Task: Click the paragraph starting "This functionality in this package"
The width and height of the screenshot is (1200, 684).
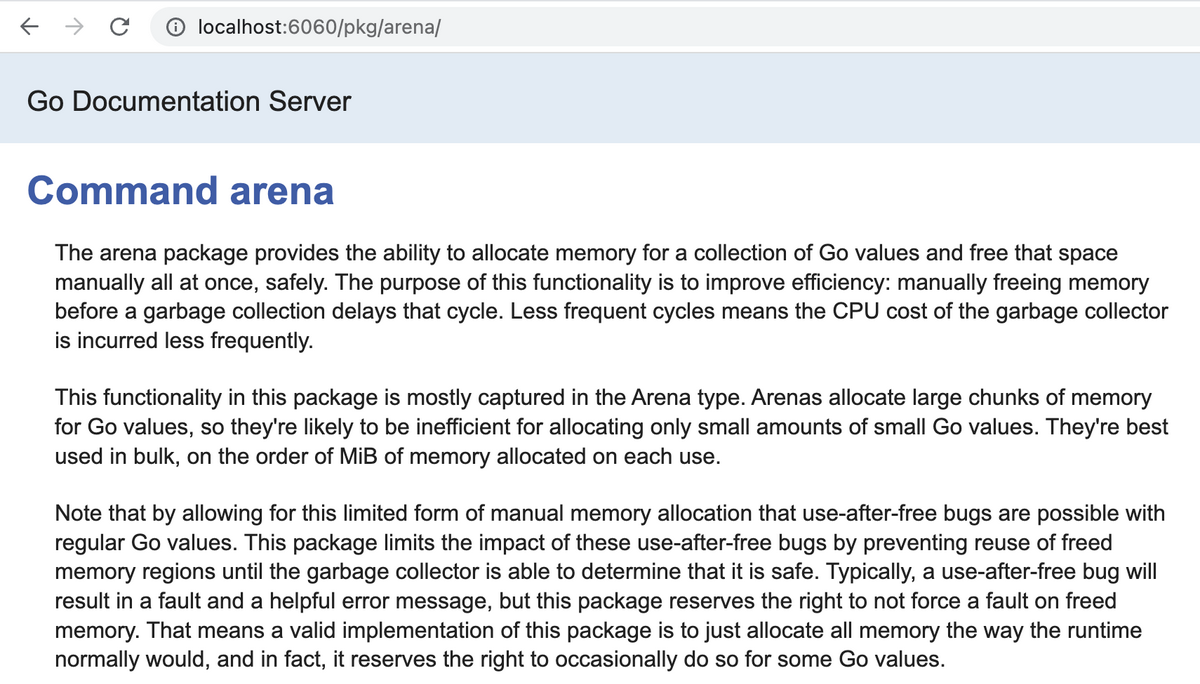Action: 611,427
